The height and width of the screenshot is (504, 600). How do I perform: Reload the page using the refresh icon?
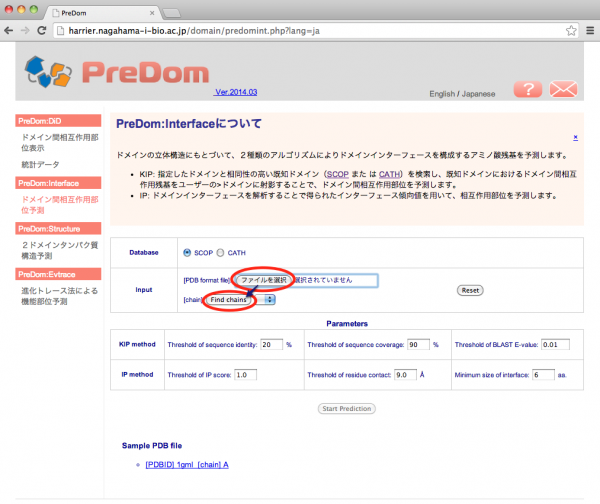pyautogui.click(x=41, y=31)
